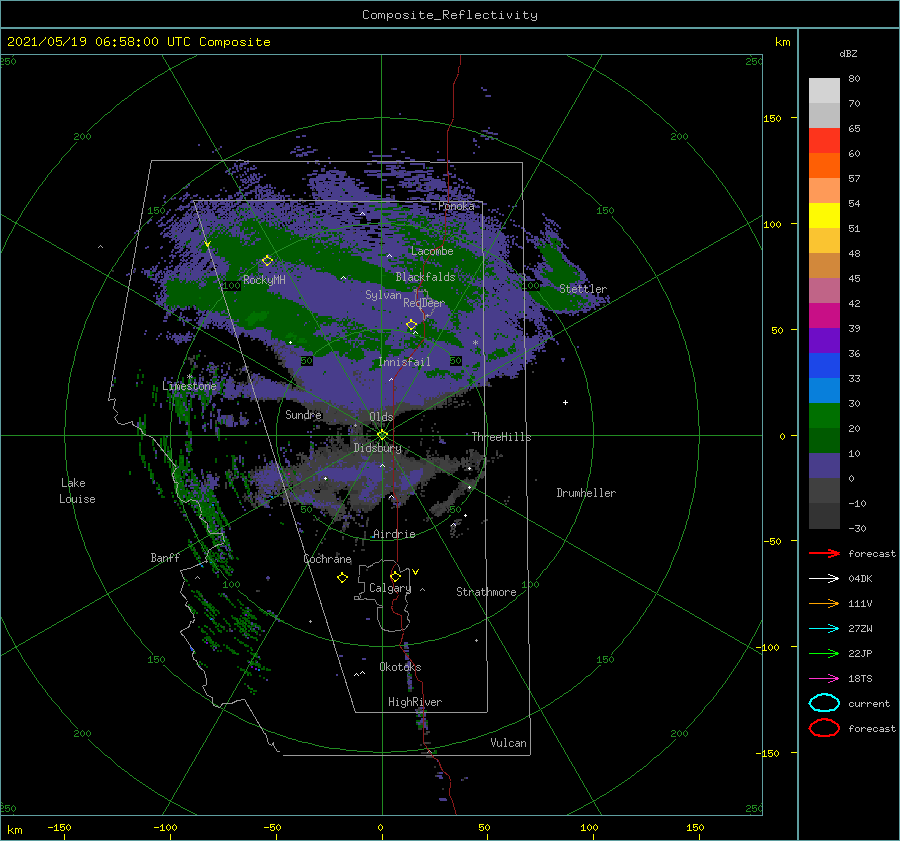This screenshot has height=841, width=900.
Task: Click the orange 111V arrow legend icon
Action: [x=824, y=603]
